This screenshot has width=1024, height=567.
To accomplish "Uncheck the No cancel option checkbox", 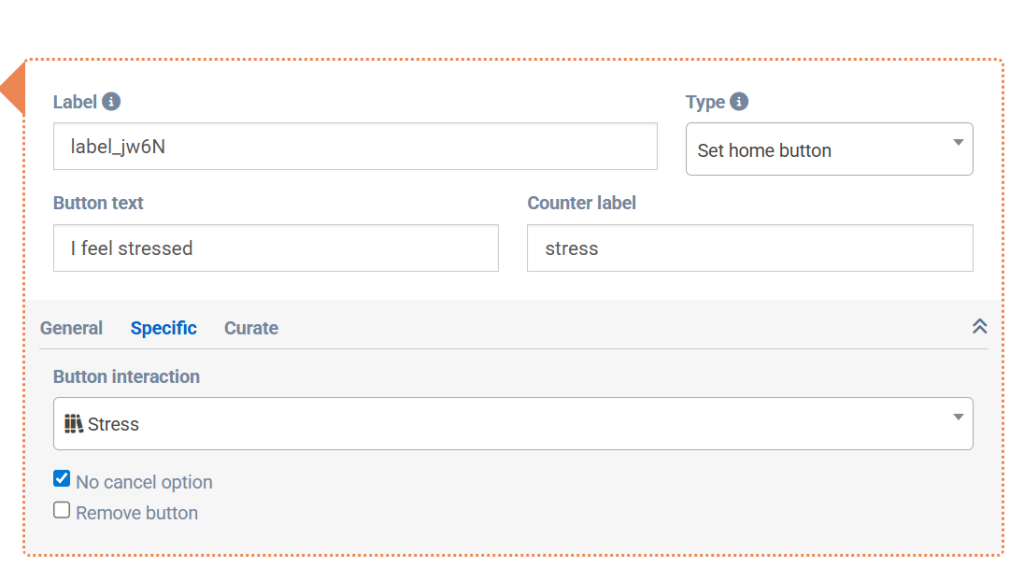I will [62, 479].
